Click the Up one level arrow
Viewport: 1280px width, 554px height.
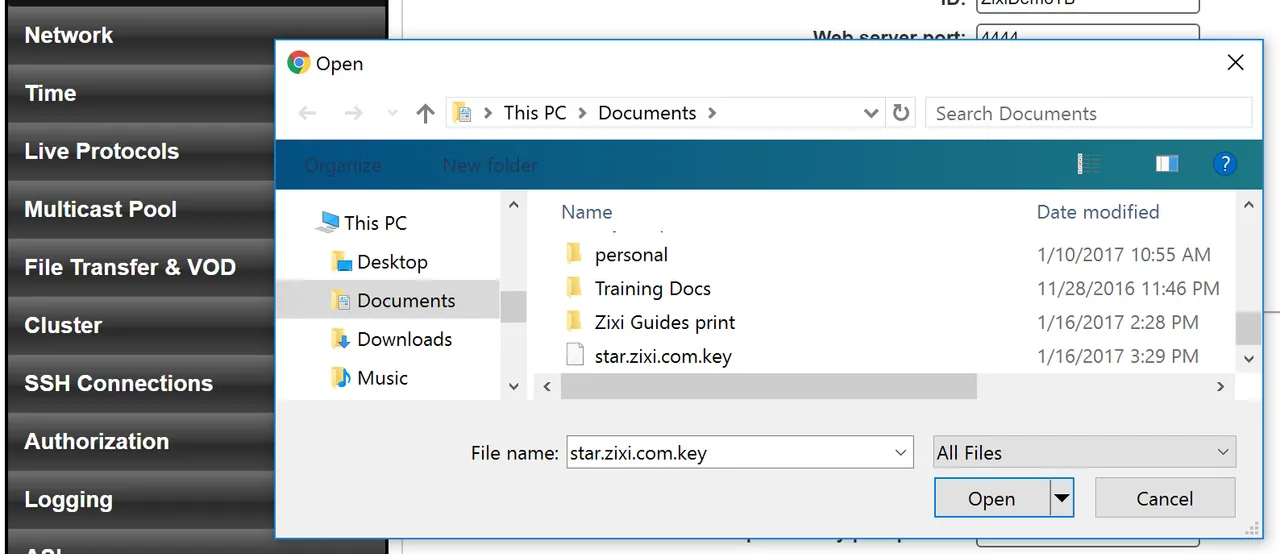(x=425, y=114)
